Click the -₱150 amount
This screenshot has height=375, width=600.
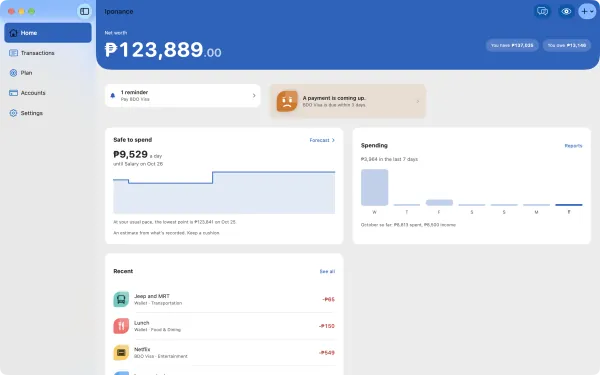327,326
